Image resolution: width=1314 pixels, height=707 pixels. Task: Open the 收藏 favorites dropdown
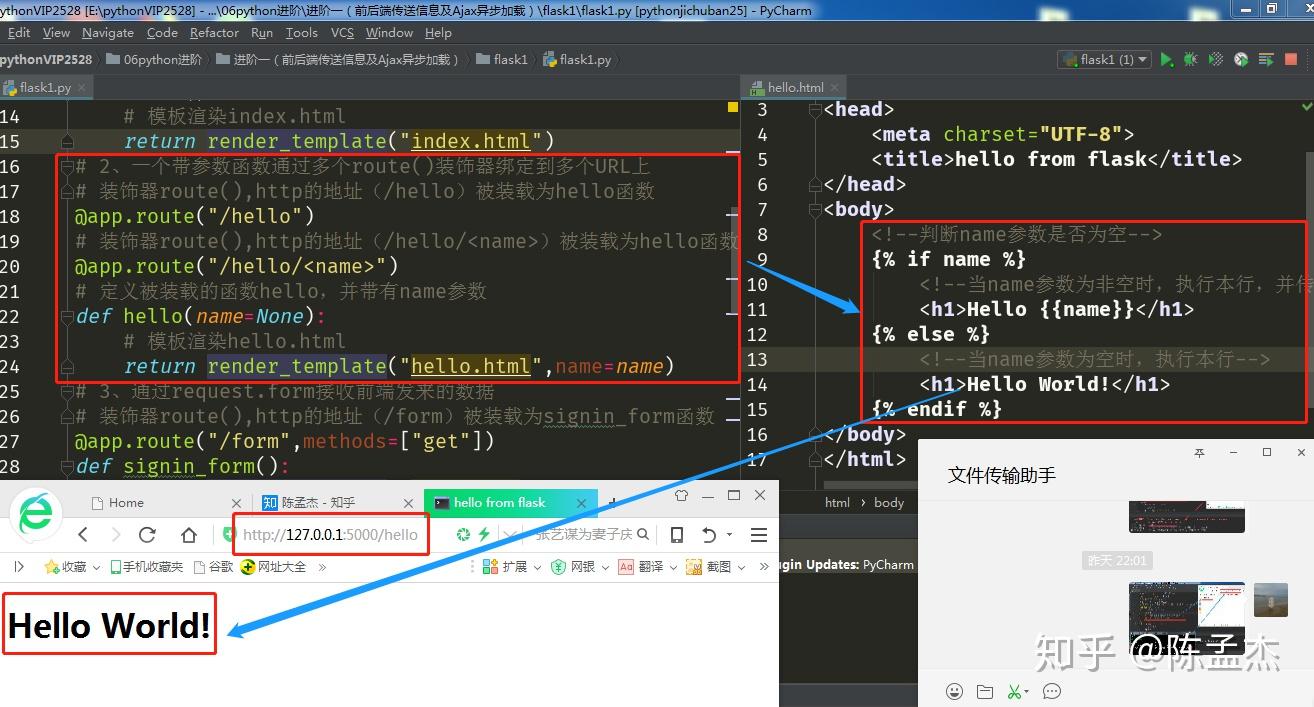[x=72, y=567]
